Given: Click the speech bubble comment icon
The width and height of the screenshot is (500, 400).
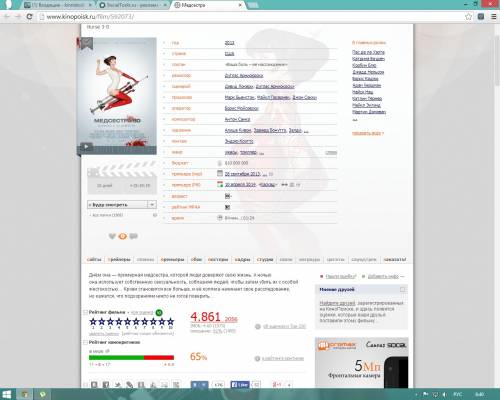Looking at the screenshot, I should (134, 236).
